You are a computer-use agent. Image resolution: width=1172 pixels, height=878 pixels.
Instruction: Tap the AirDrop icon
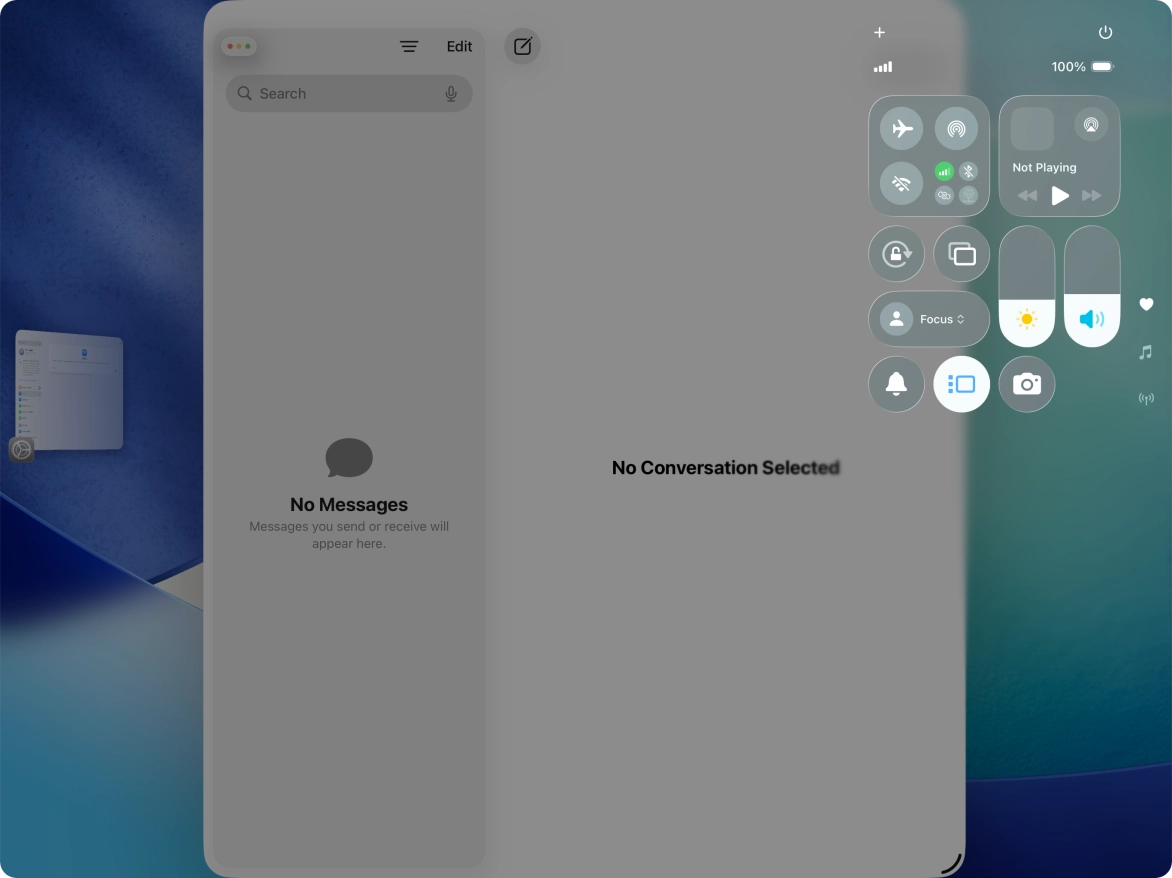956,128
